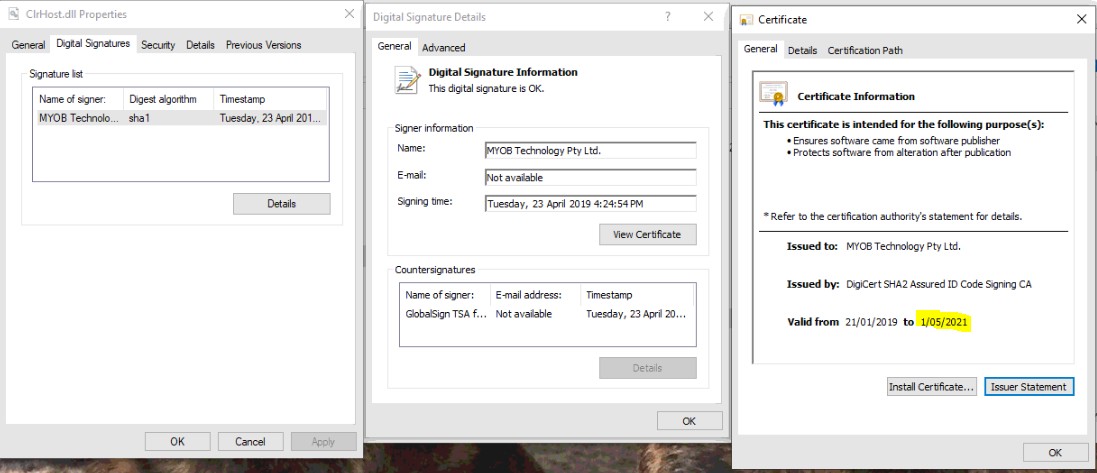The width and height of the screenshot is (1097, 473).
Task: Click the E-mail field showing Not available
Action: point(590,178)
